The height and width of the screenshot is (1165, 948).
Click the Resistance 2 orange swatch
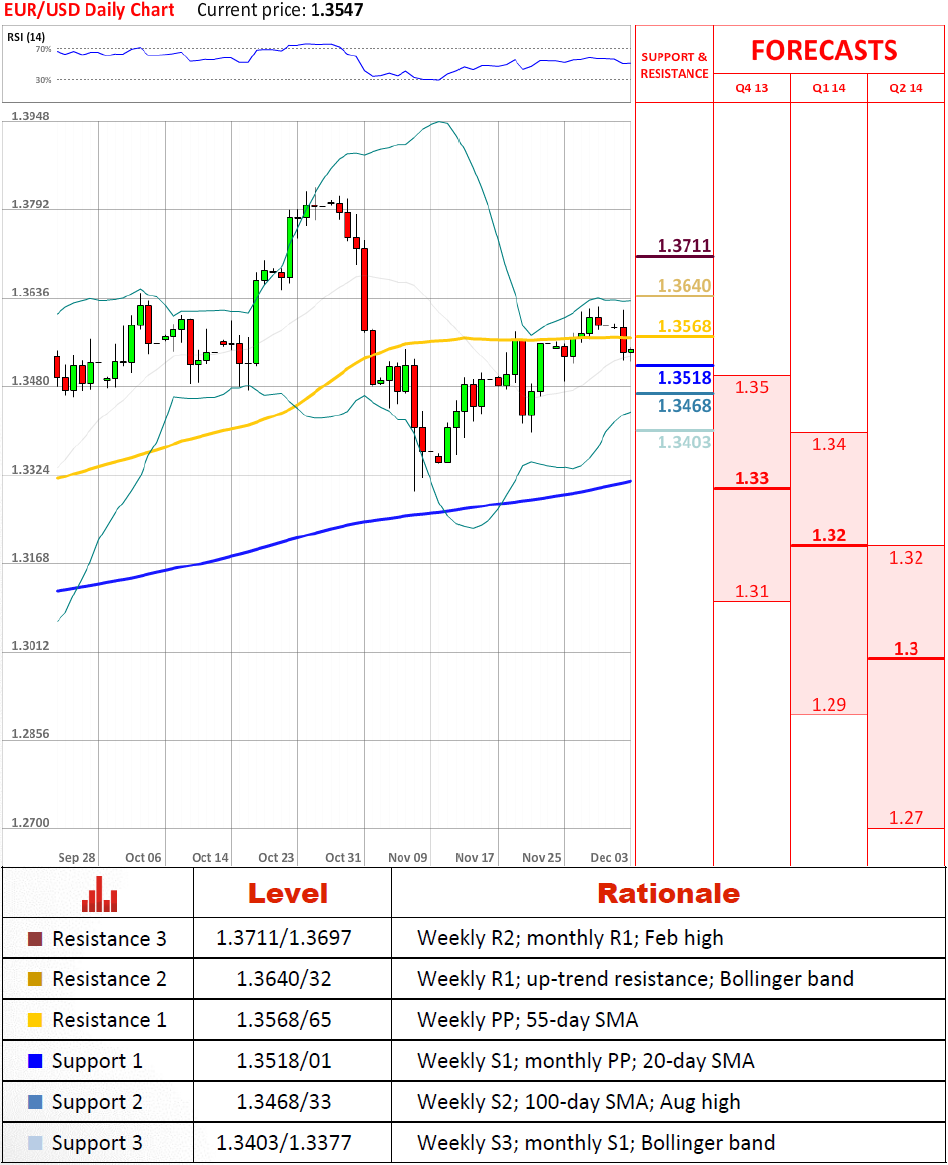pos(35,979)
